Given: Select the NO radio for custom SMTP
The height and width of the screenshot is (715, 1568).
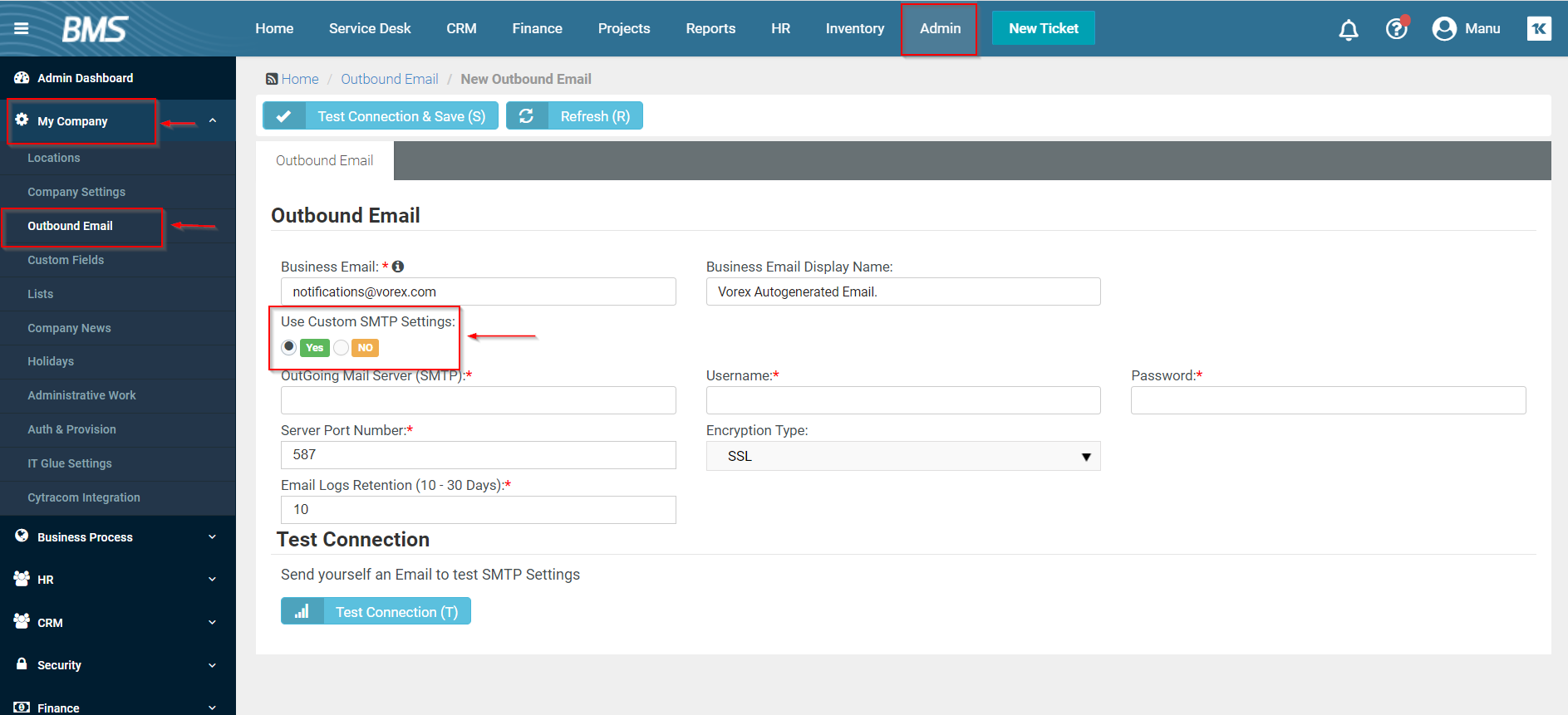Looking at the screenshot, I should click(341, 347).
